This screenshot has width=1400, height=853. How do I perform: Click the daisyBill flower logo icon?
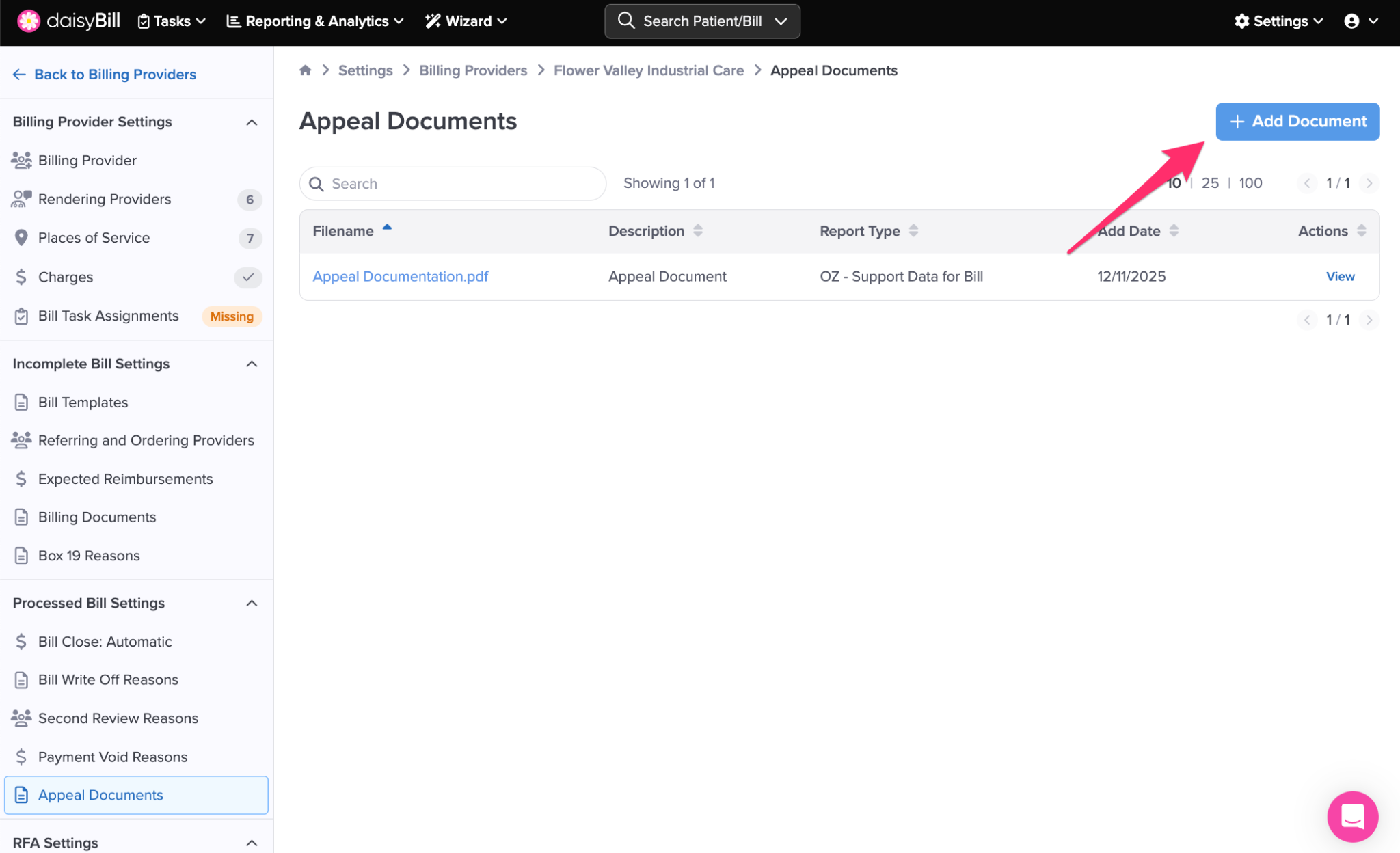28,21
